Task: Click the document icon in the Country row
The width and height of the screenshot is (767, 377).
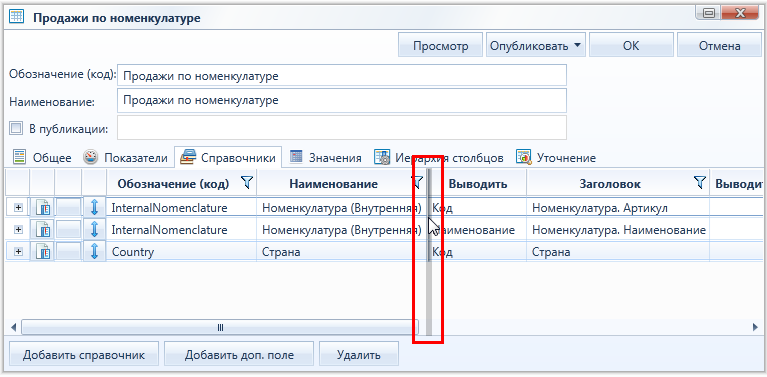Action: tap(43, 252)
